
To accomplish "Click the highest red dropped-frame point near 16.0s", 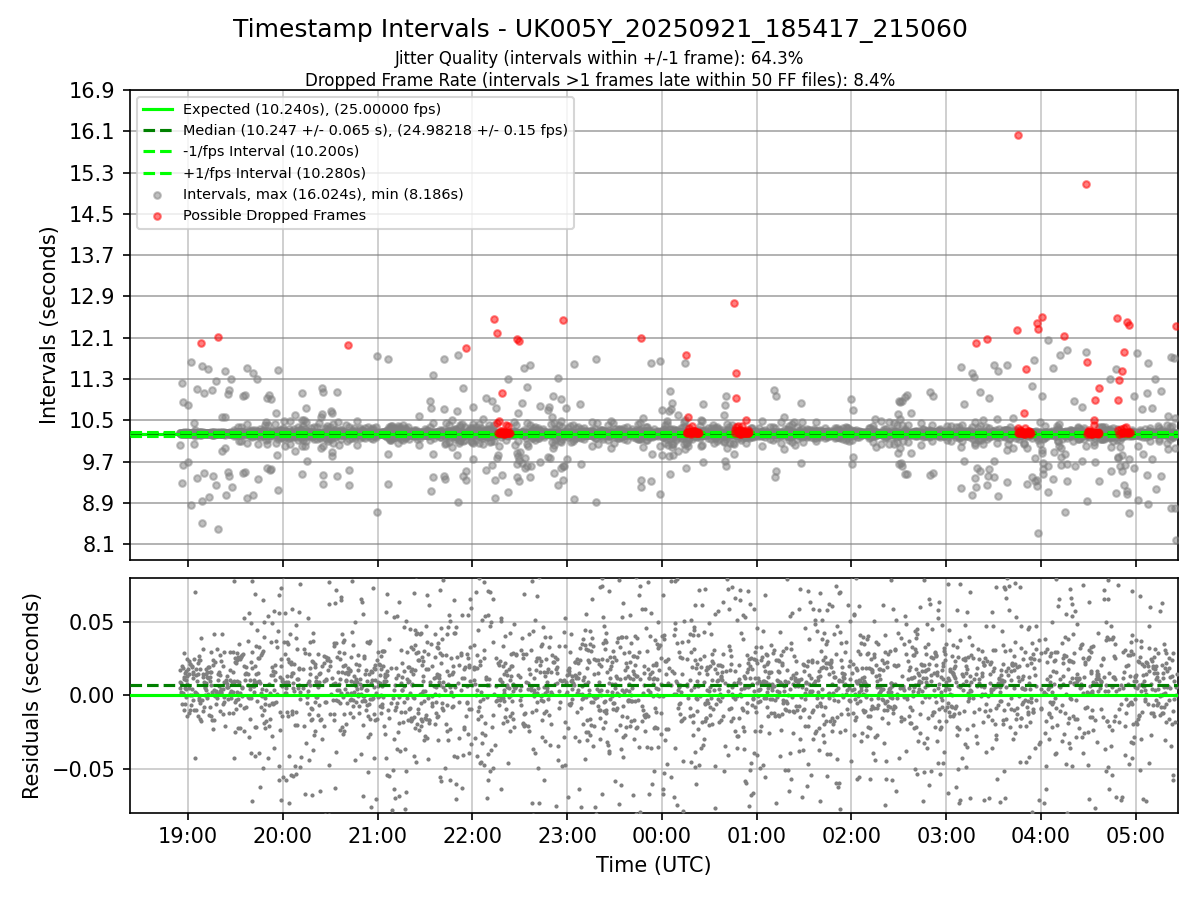I will (1018, 135).
